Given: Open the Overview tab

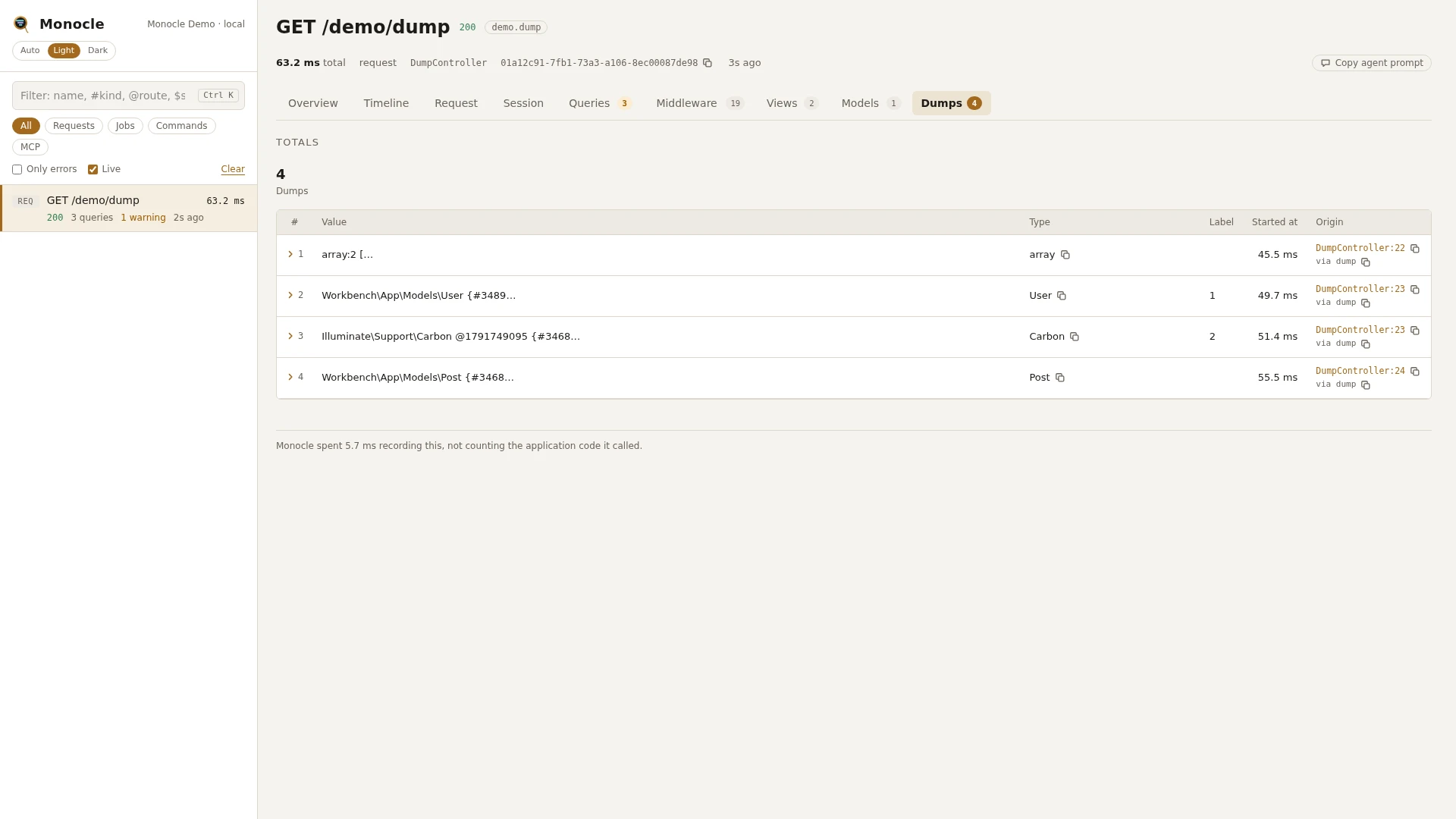Looking at the screenshot, I should [x=313, y=103].
